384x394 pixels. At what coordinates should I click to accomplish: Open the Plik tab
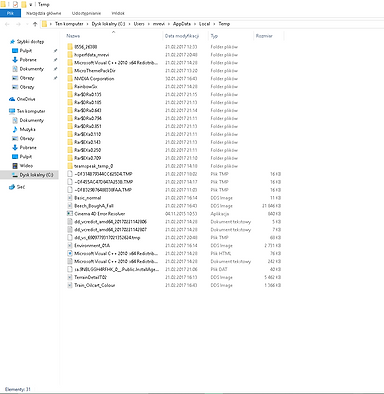[x=10, y=13]
